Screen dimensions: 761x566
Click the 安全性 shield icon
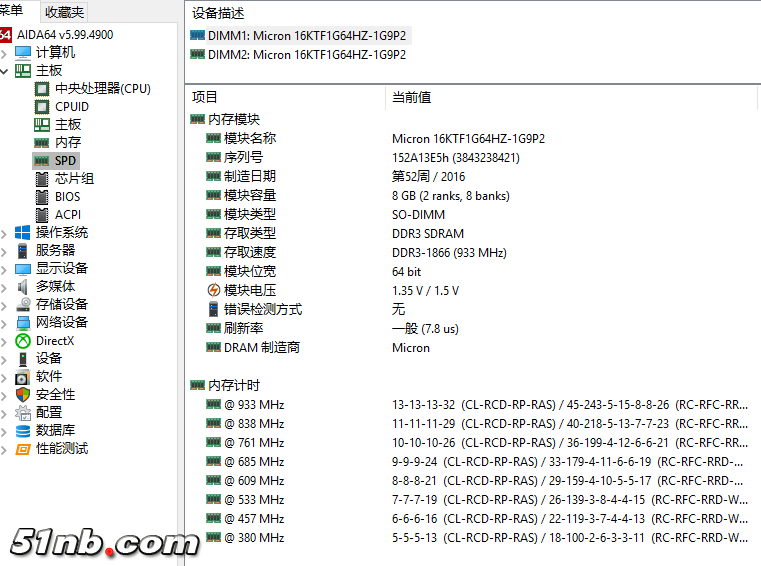coord(23,395)
